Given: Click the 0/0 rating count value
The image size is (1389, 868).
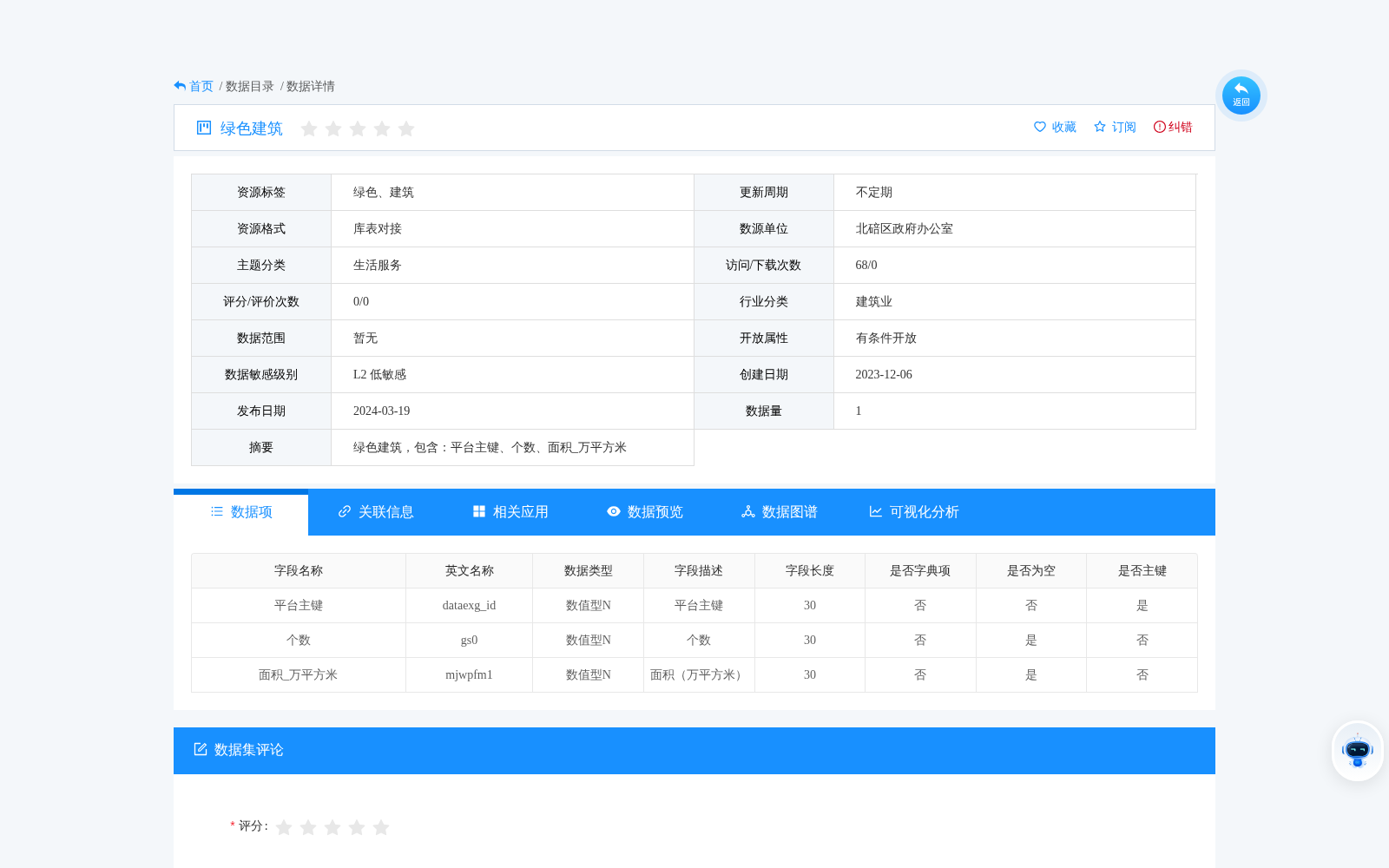Looking at the screenshot, I should [361, 302].
